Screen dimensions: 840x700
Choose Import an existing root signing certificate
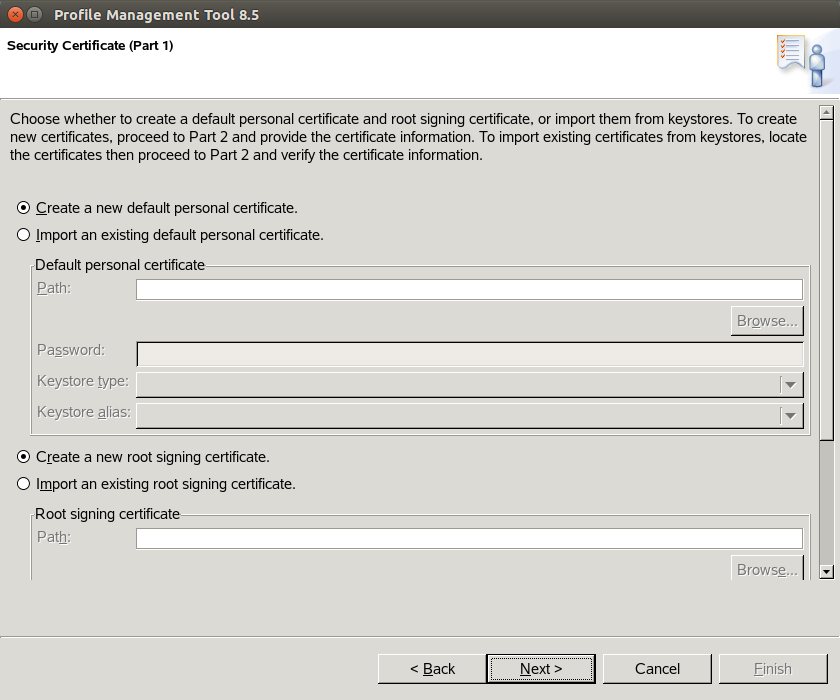pos(23,484)
